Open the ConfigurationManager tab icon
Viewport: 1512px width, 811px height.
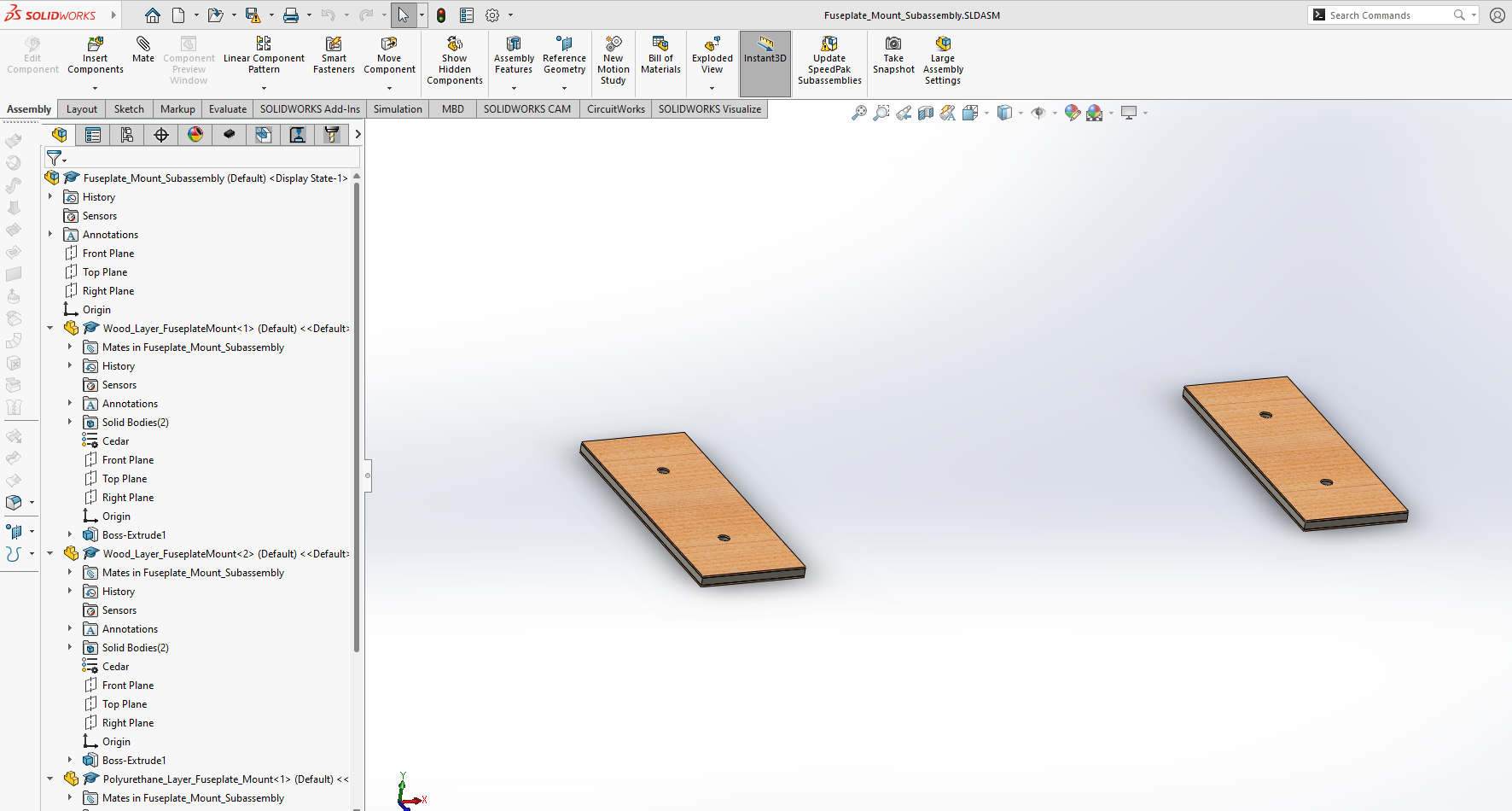127,135
